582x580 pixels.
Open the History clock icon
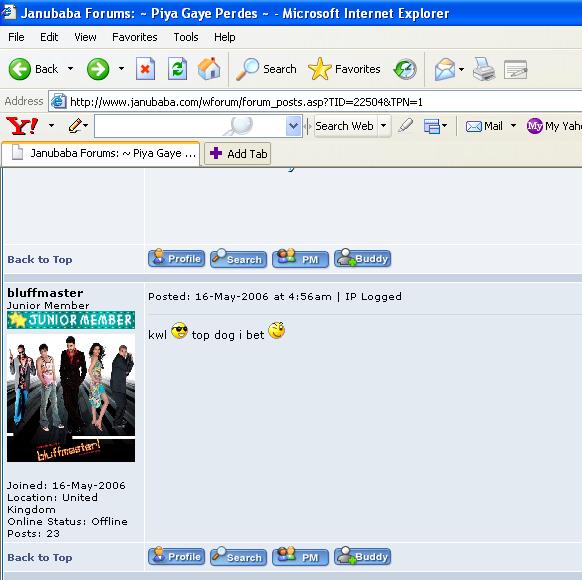405,69
